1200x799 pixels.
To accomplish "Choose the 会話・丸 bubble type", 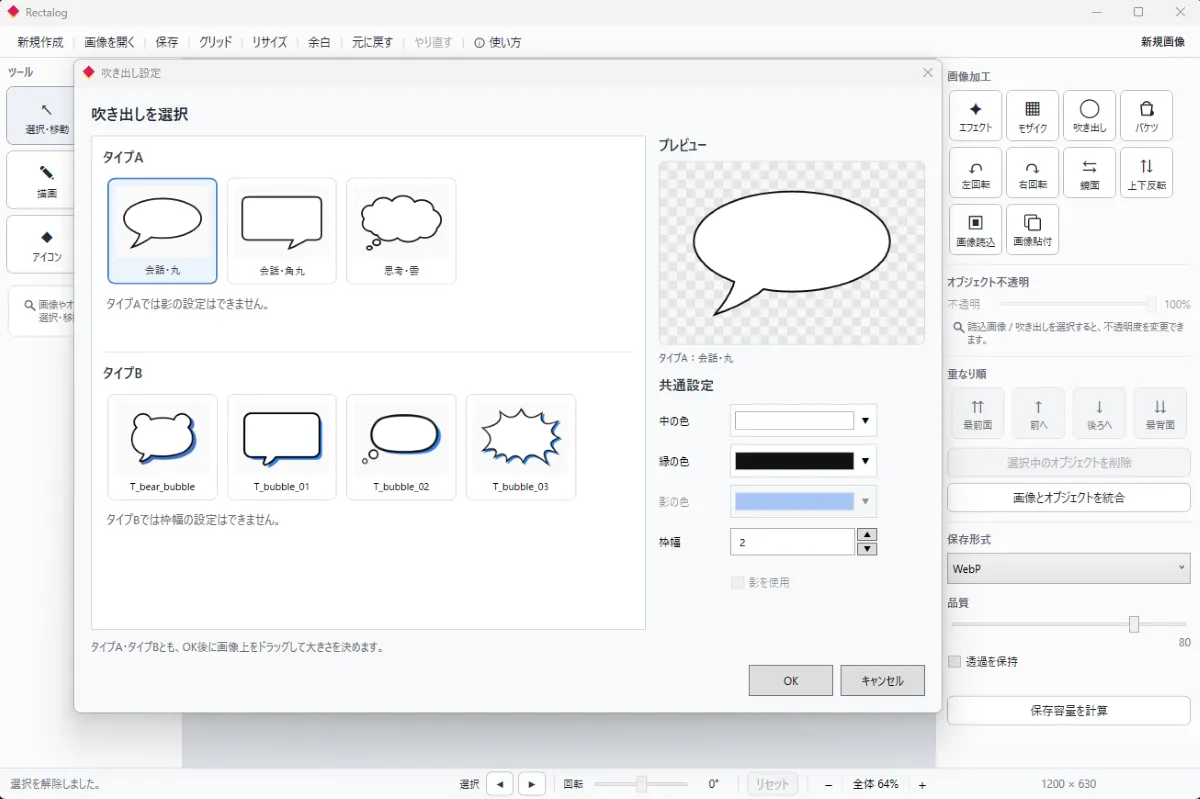I will tap(162, 231).
